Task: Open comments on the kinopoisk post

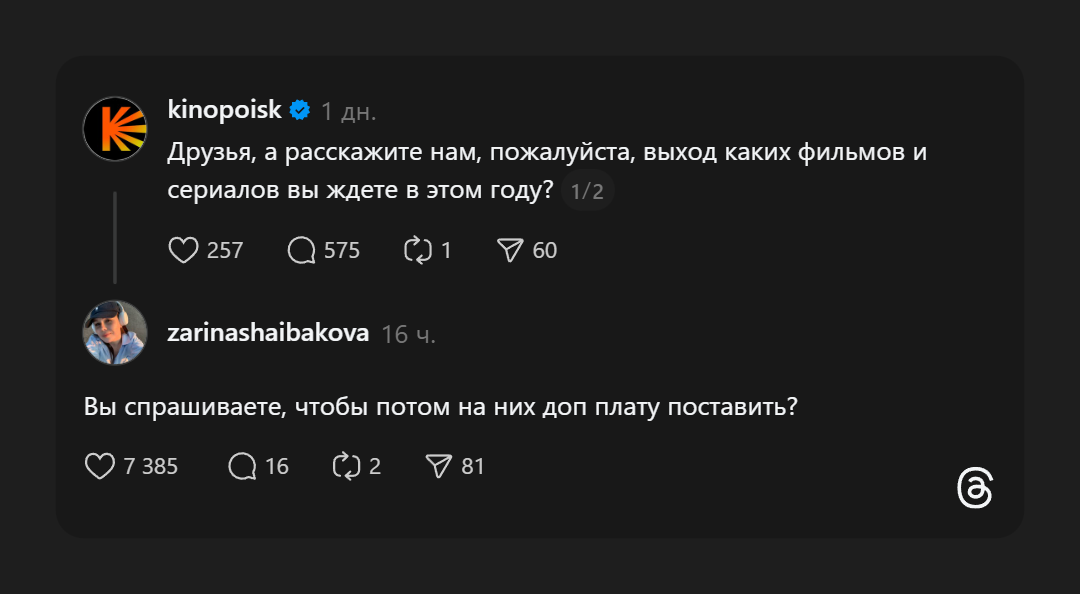Action: [x=302, y=249]
